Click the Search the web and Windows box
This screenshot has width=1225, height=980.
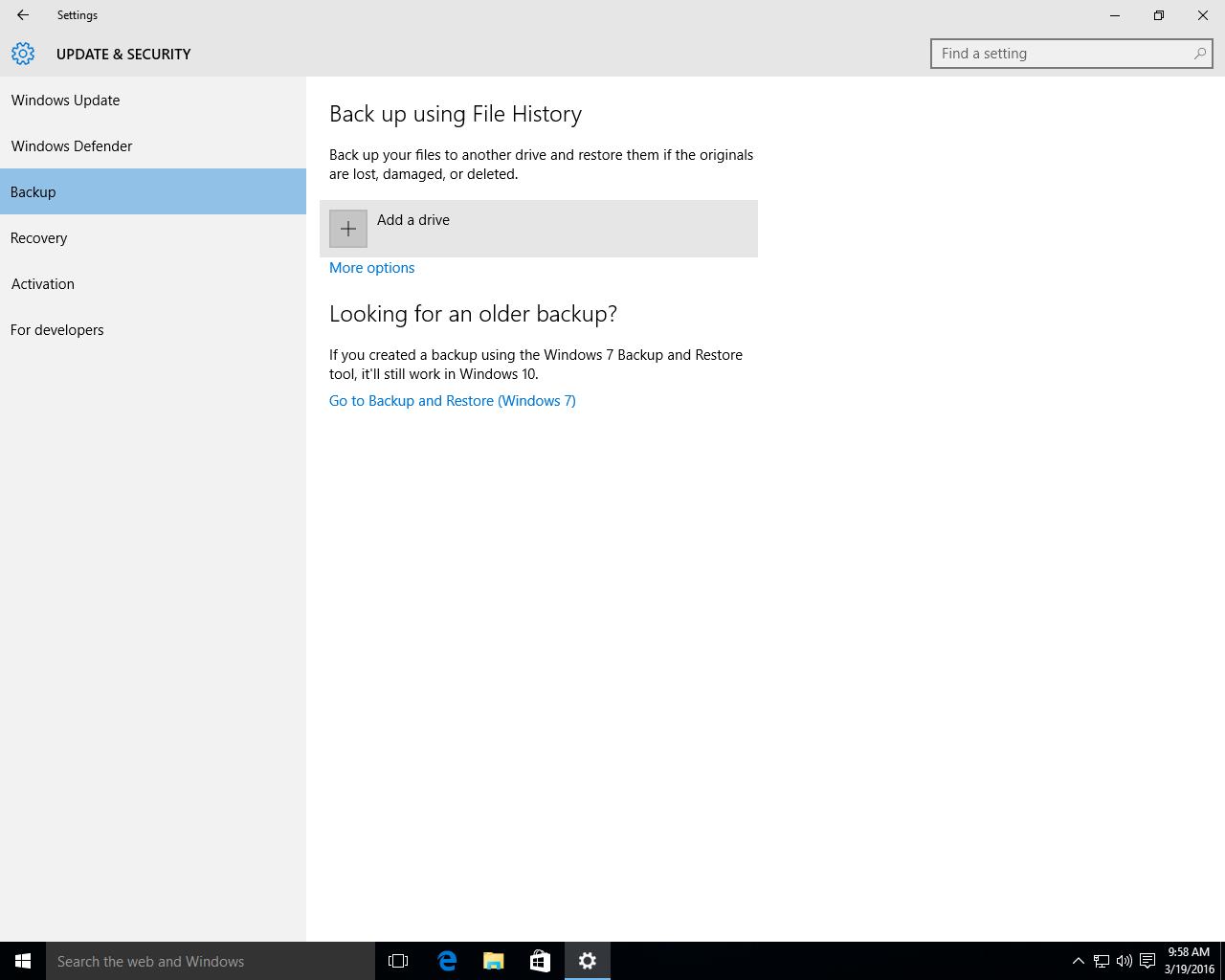[211, 961]
